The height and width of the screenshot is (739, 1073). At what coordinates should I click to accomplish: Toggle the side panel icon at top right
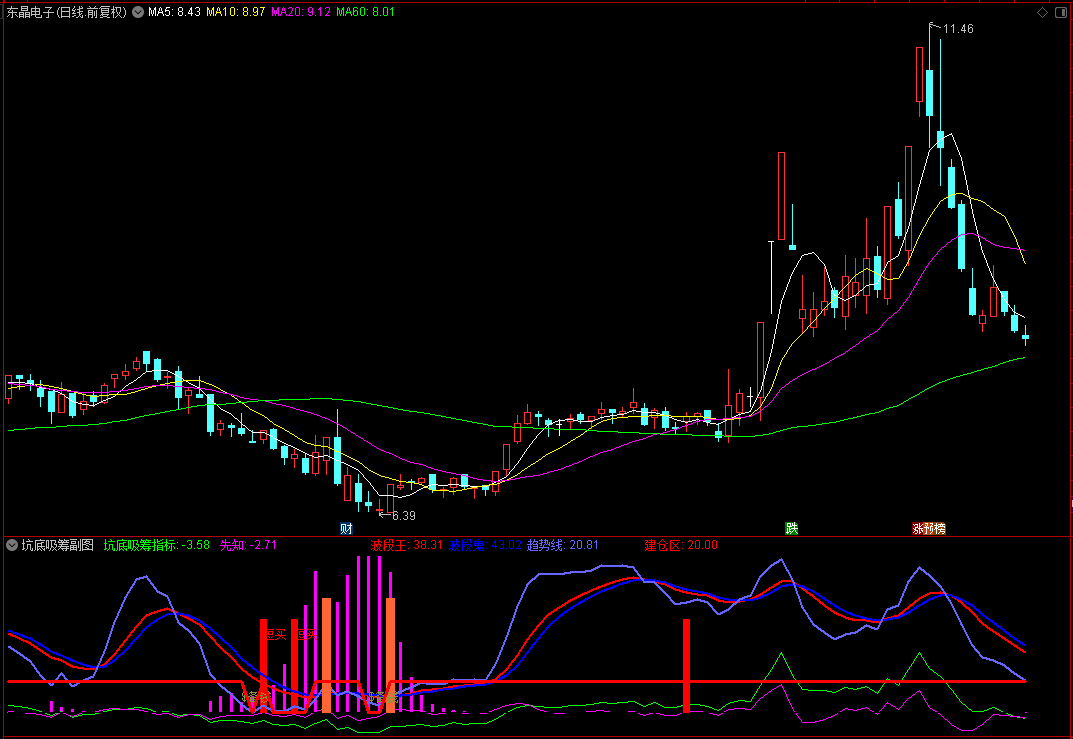1061,12
